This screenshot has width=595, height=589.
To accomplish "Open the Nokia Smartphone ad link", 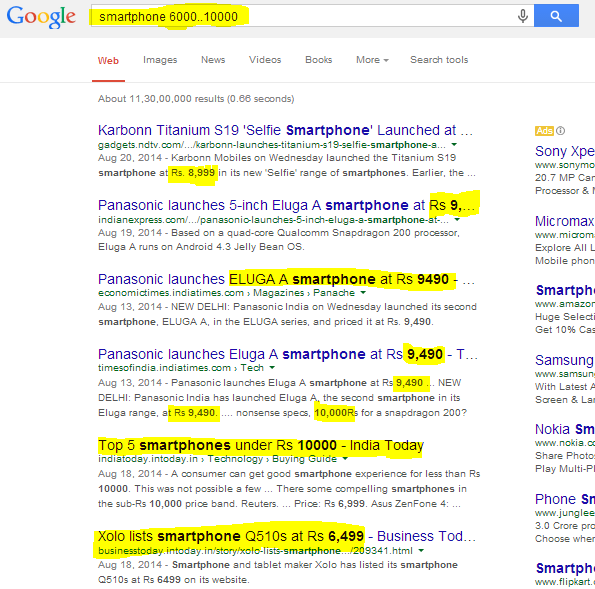I will point(565,429).
